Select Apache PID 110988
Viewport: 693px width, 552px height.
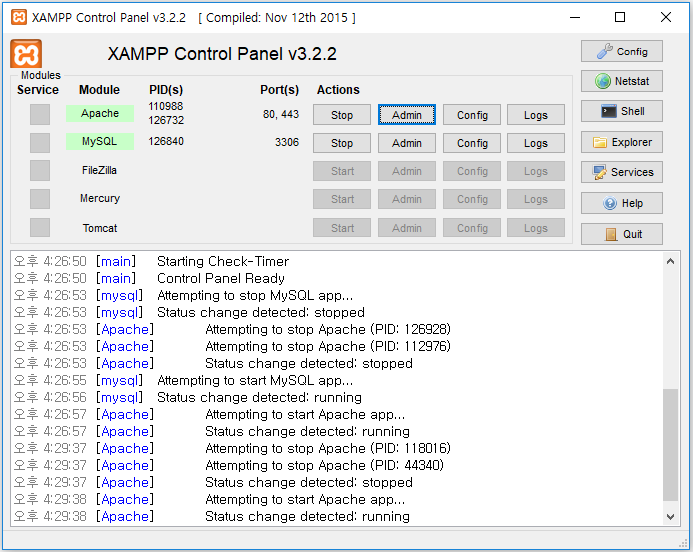(166, 106)
